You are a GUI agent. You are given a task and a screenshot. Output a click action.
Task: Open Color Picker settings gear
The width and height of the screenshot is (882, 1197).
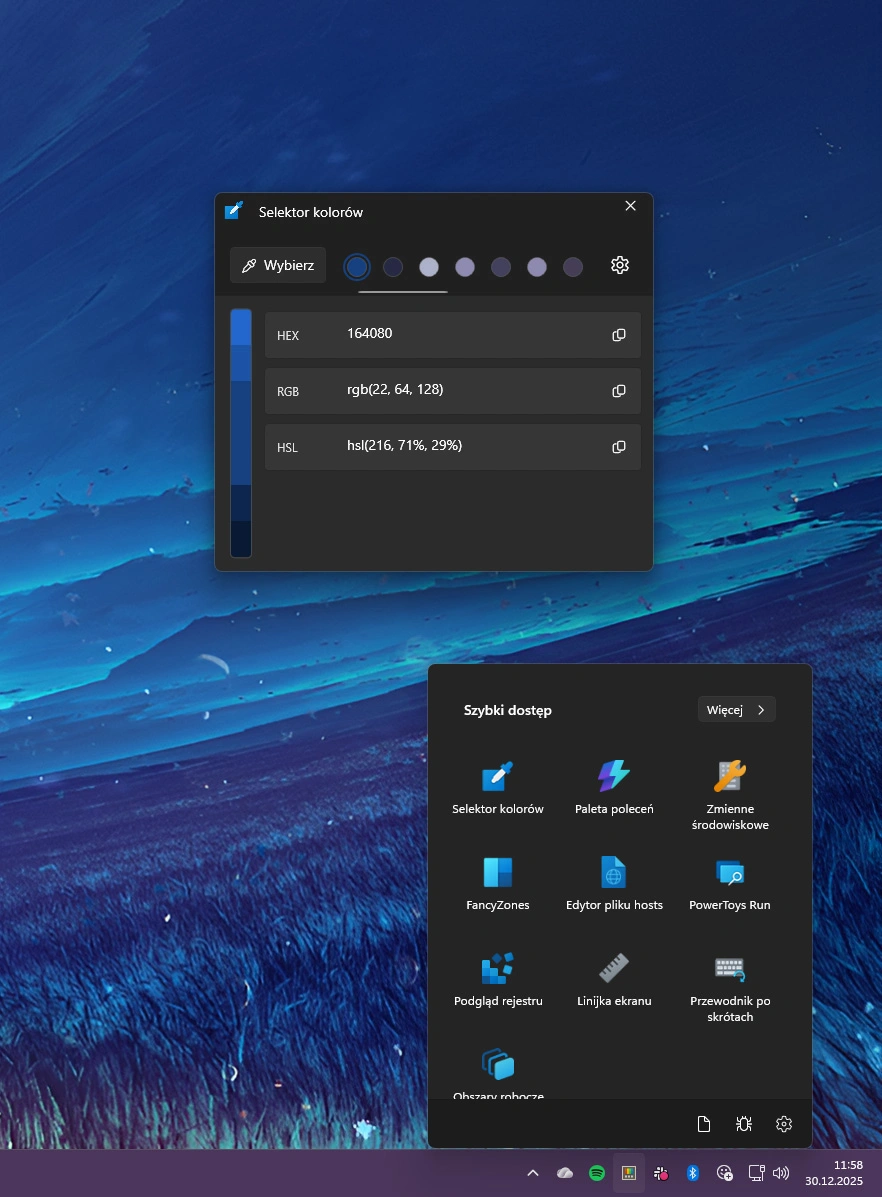pyautogui.click(x=620, y=265)
